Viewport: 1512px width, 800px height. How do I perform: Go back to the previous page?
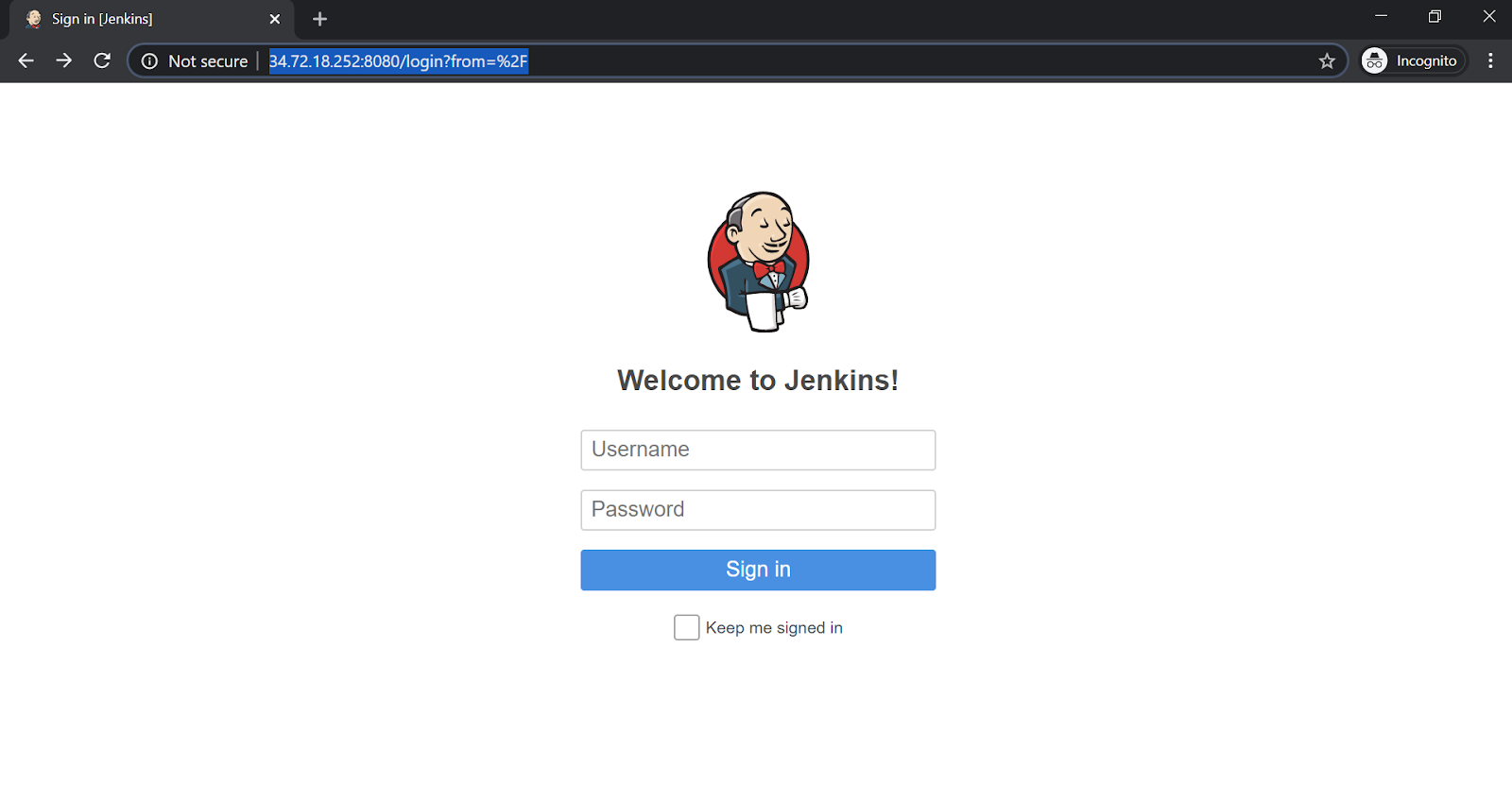[26, 60]
